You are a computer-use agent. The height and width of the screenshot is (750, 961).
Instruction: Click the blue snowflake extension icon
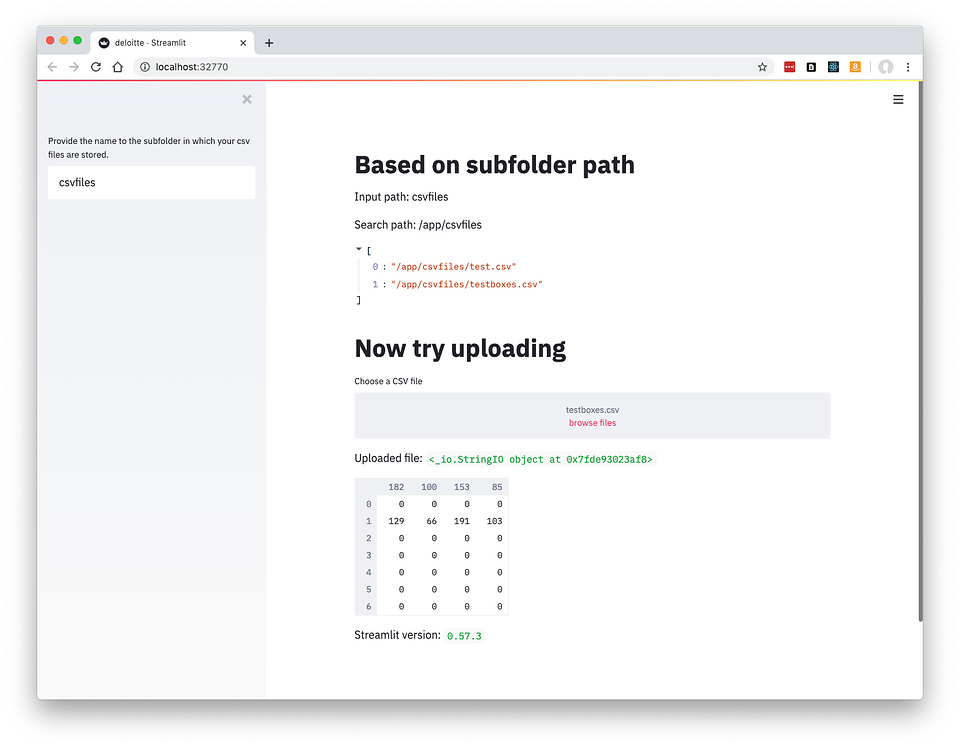[x=833, y=66]
